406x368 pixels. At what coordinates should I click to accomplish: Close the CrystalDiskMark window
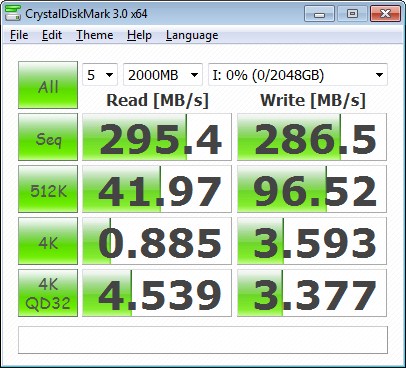coord(385,14)
